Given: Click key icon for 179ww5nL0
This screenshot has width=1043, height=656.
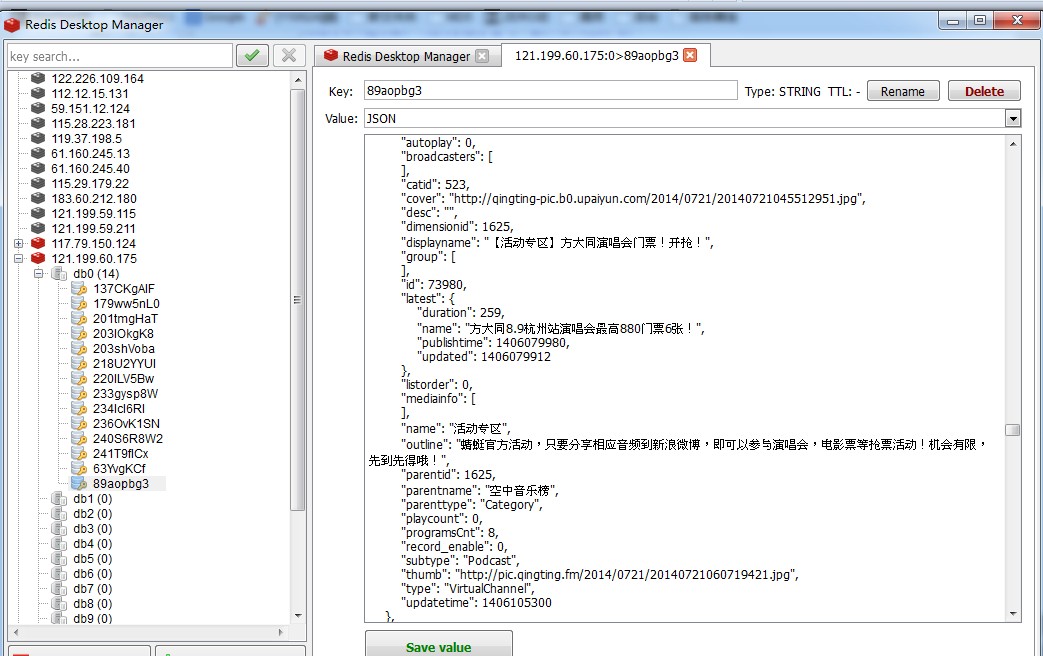Looking at the screenshot, I should 79,303.
